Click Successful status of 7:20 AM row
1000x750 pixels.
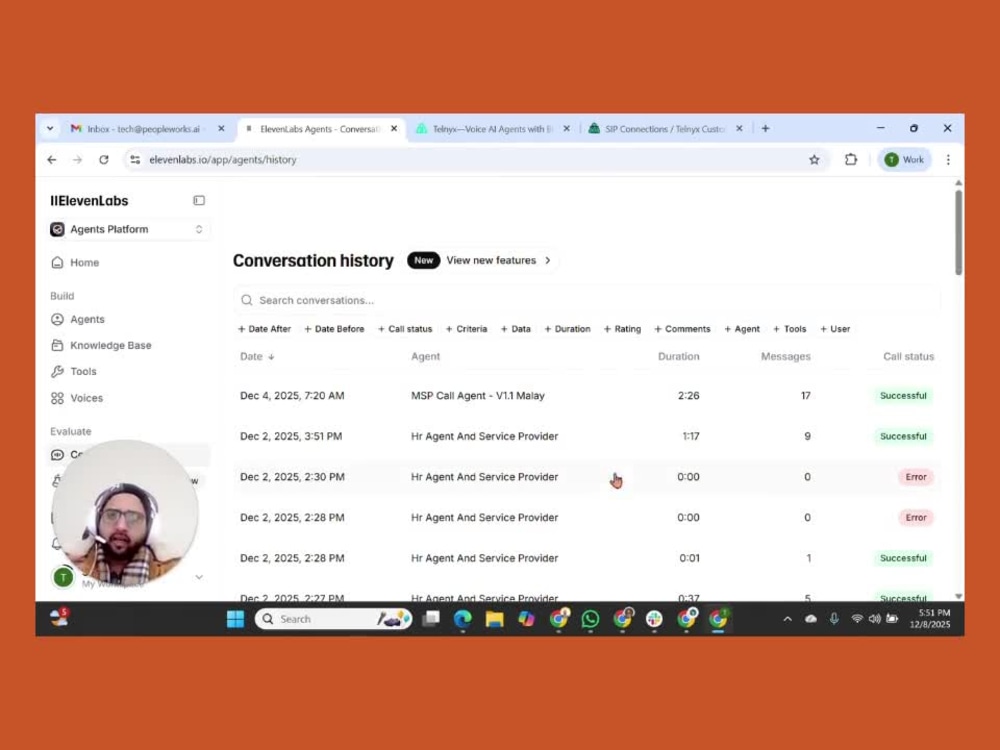[x=903, y=396]
